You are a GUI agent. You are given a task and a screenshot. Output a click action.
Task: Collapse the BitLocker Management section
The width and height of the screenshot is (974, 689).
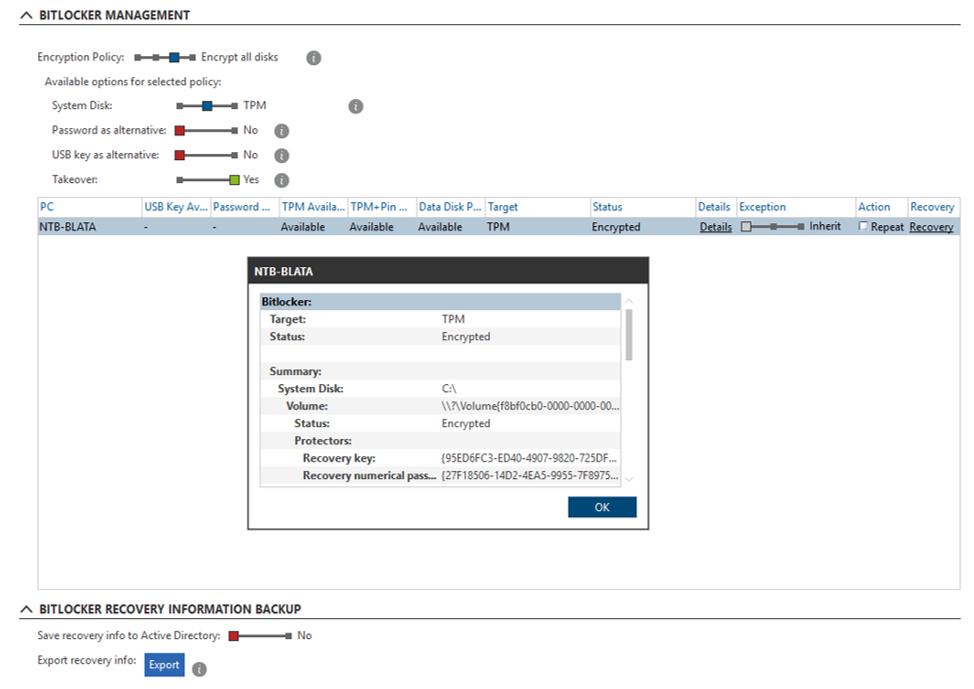[26, 15]
